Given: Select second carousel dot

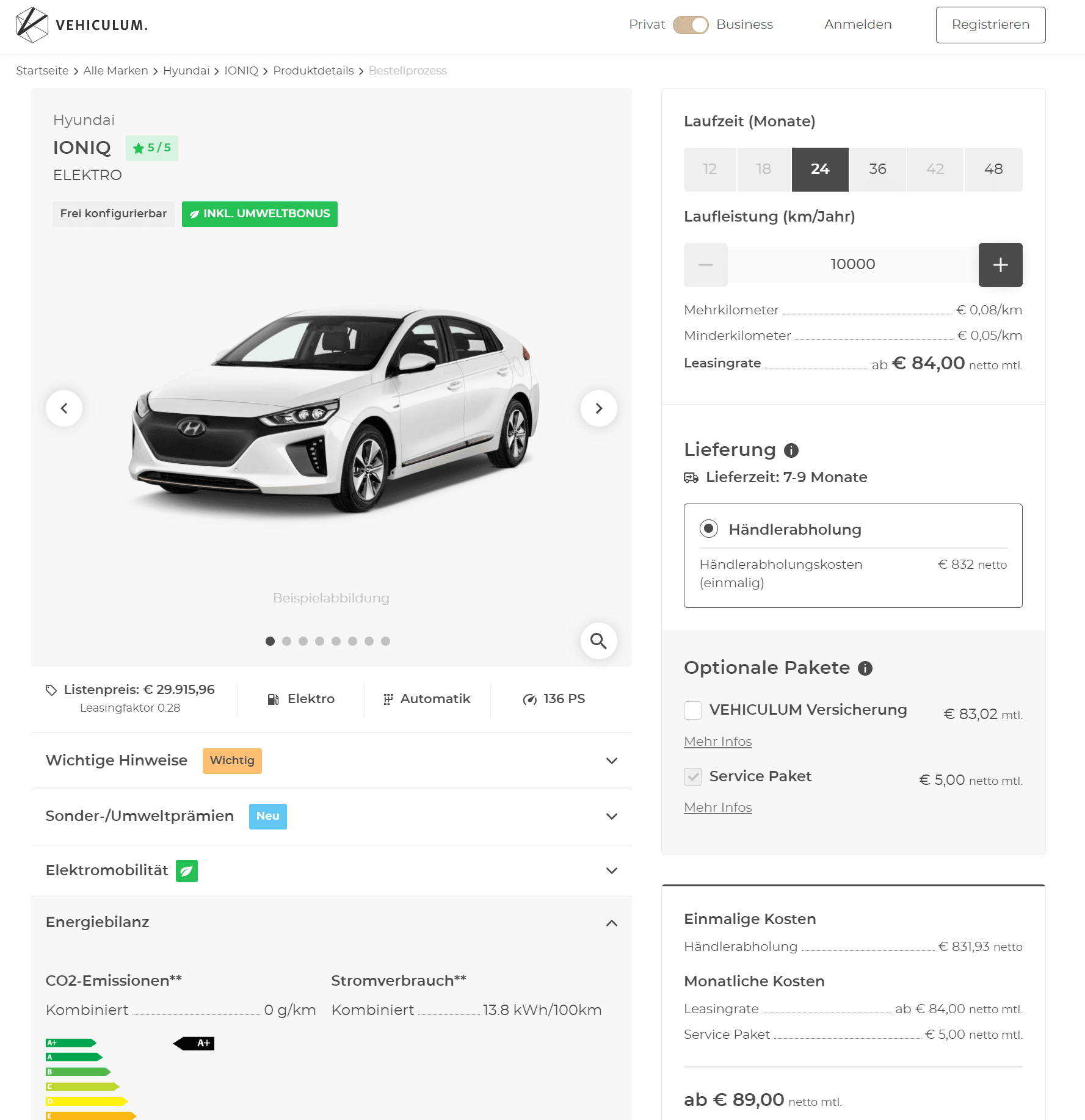Looking at the screenshot, I should click(x=286, y=641).
